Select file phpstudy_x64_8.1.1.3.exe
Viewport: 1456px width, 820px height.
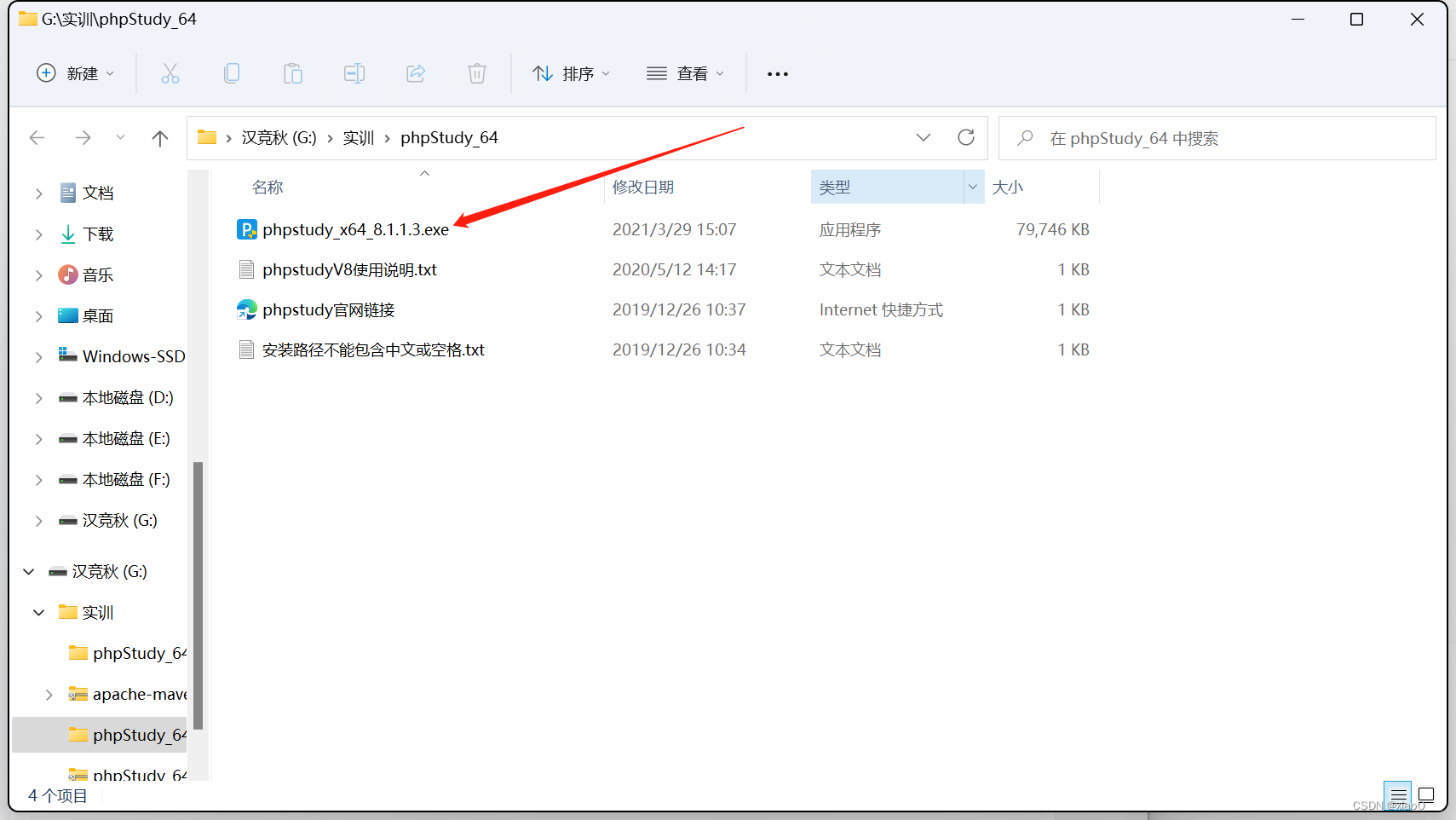coord(355,229)
